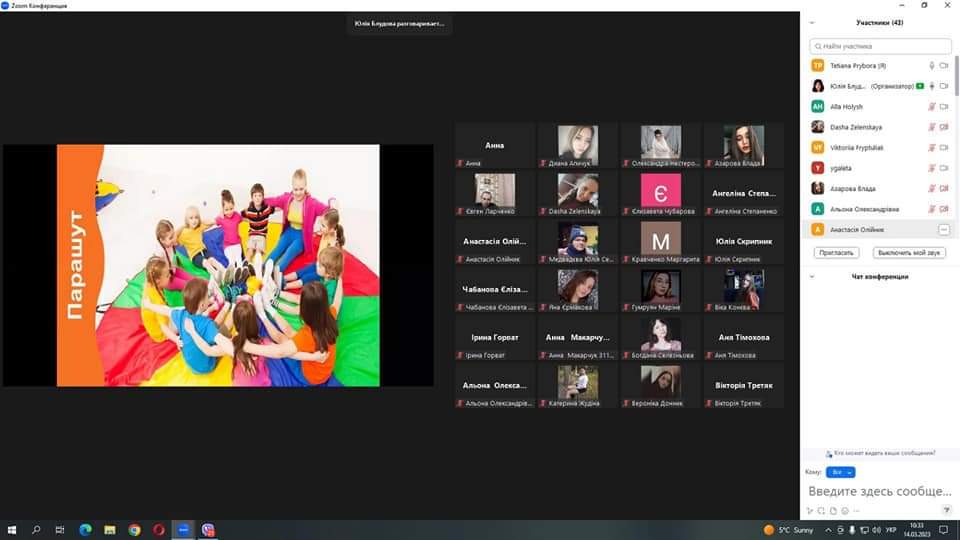The width and height of the screenshot is (960, 540).
Task: Collapse the Чат конференции section chevron
Action: click(x=812, y=276)
